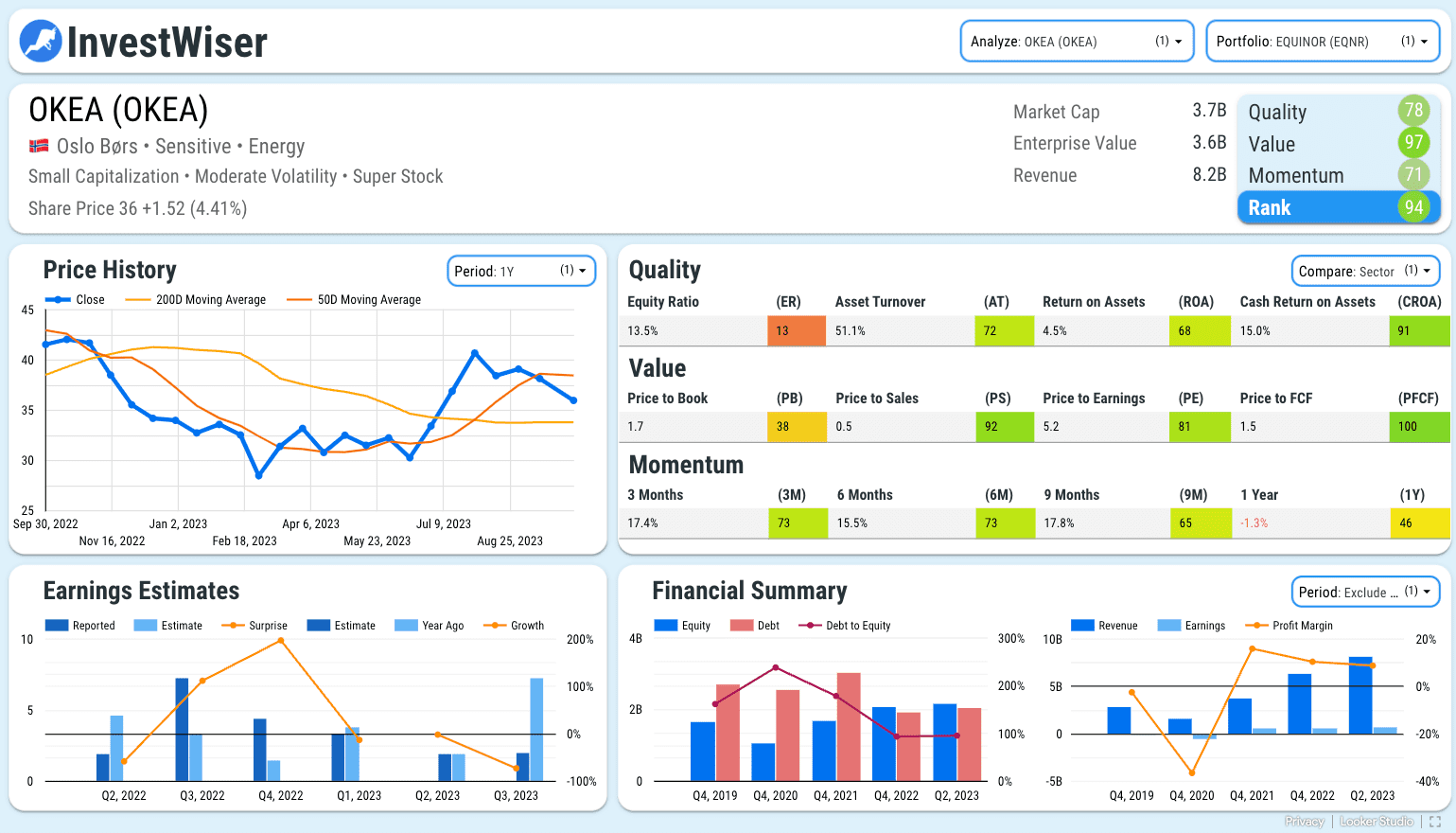This screenshot has width=1456, height=833.
Task: Click the Price to Book score 38 cell
Action: point(797,427)
